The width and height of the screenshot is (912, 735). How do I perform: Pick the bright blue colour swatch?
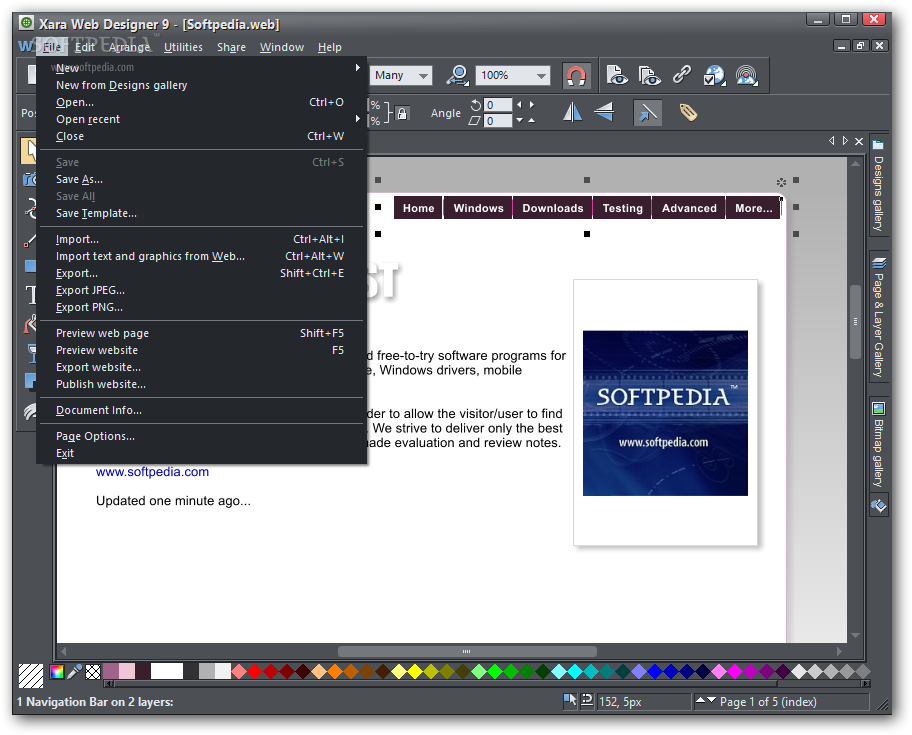[655, 672]
